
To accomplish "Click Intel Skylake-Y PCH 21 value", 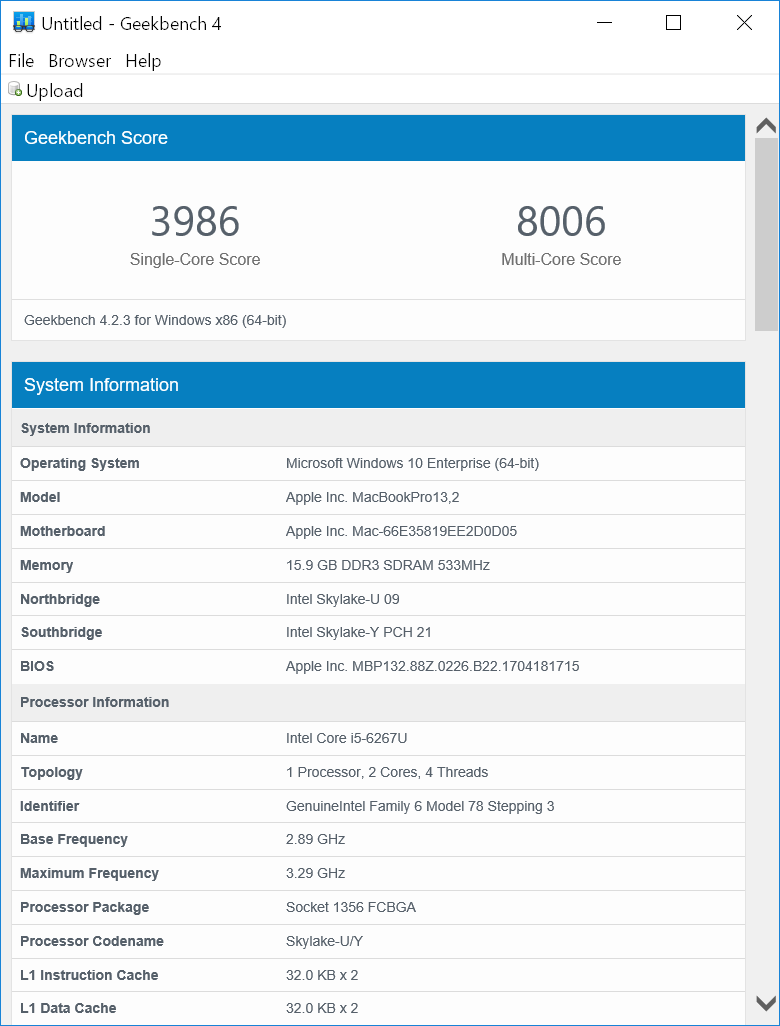I will coord(359,632).
